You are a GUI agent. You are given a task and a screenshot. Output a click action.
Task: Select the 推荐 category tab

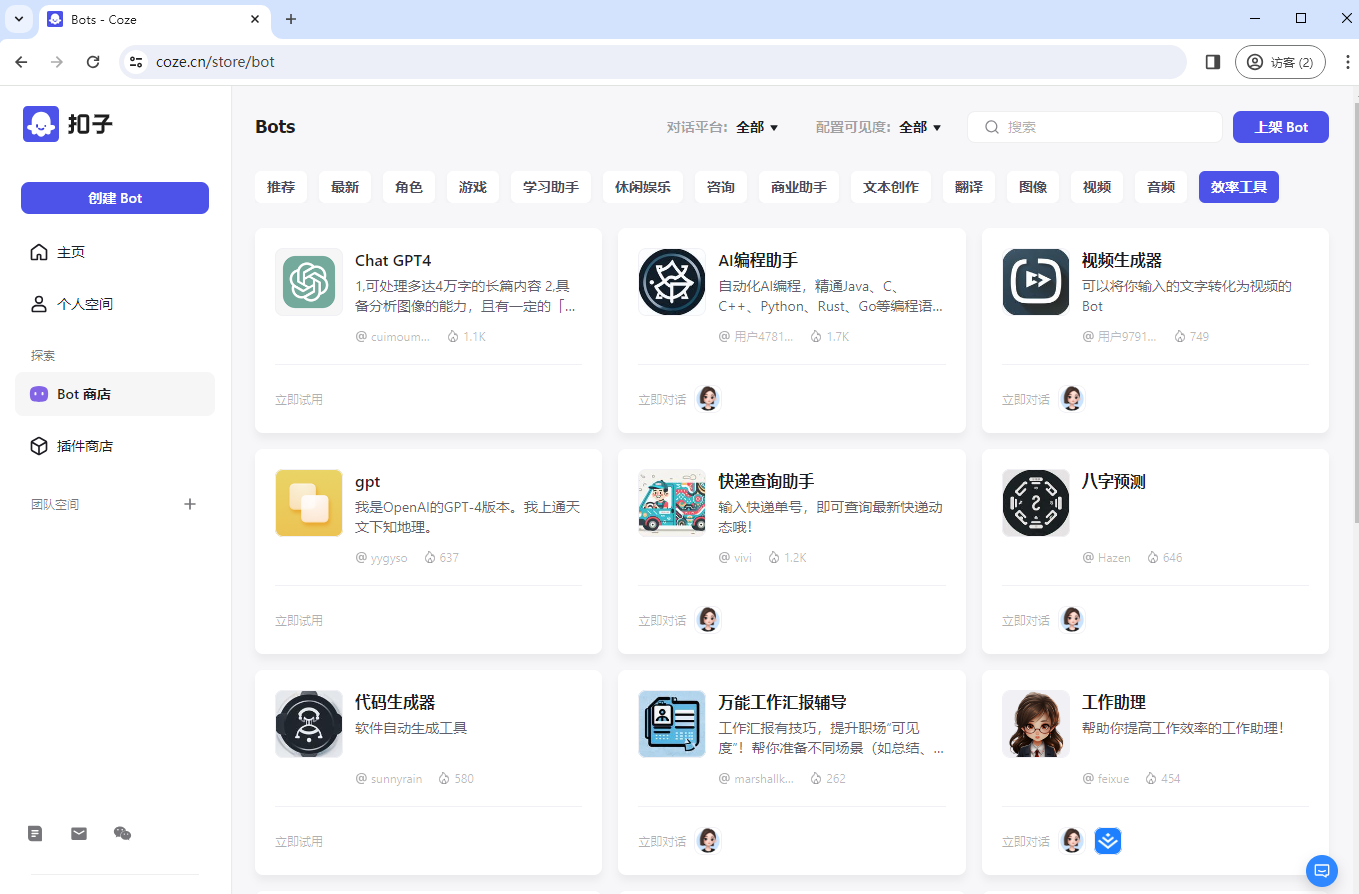pos(281,187)
